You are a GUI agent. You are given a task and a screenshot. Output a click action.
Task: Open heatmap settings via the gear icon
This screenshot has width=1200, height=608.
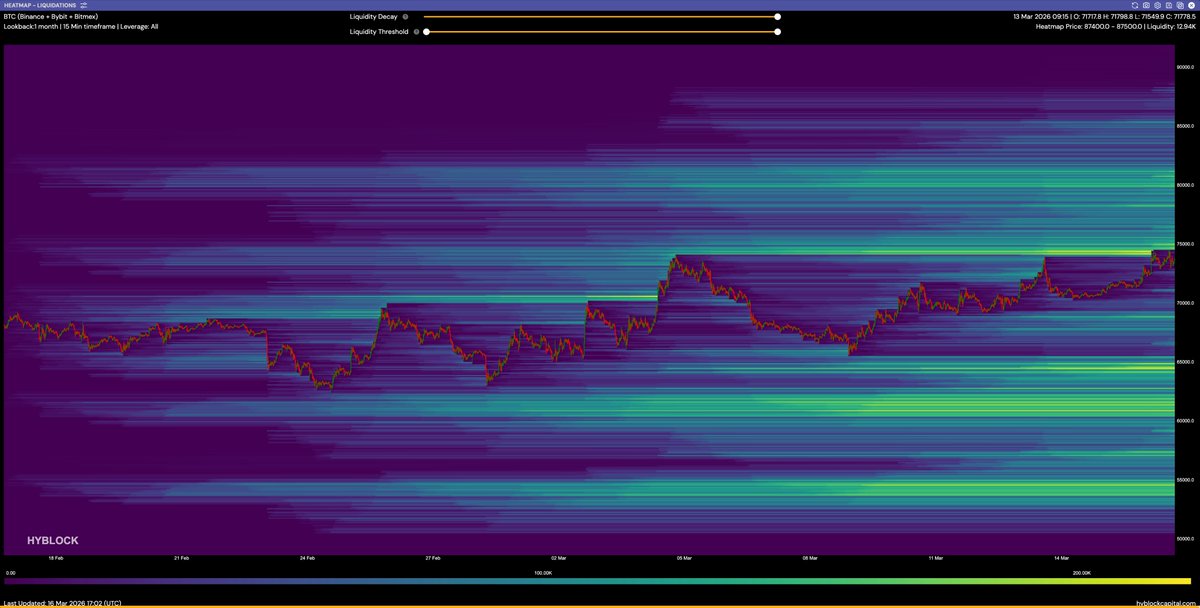[x=1157, y=5]
